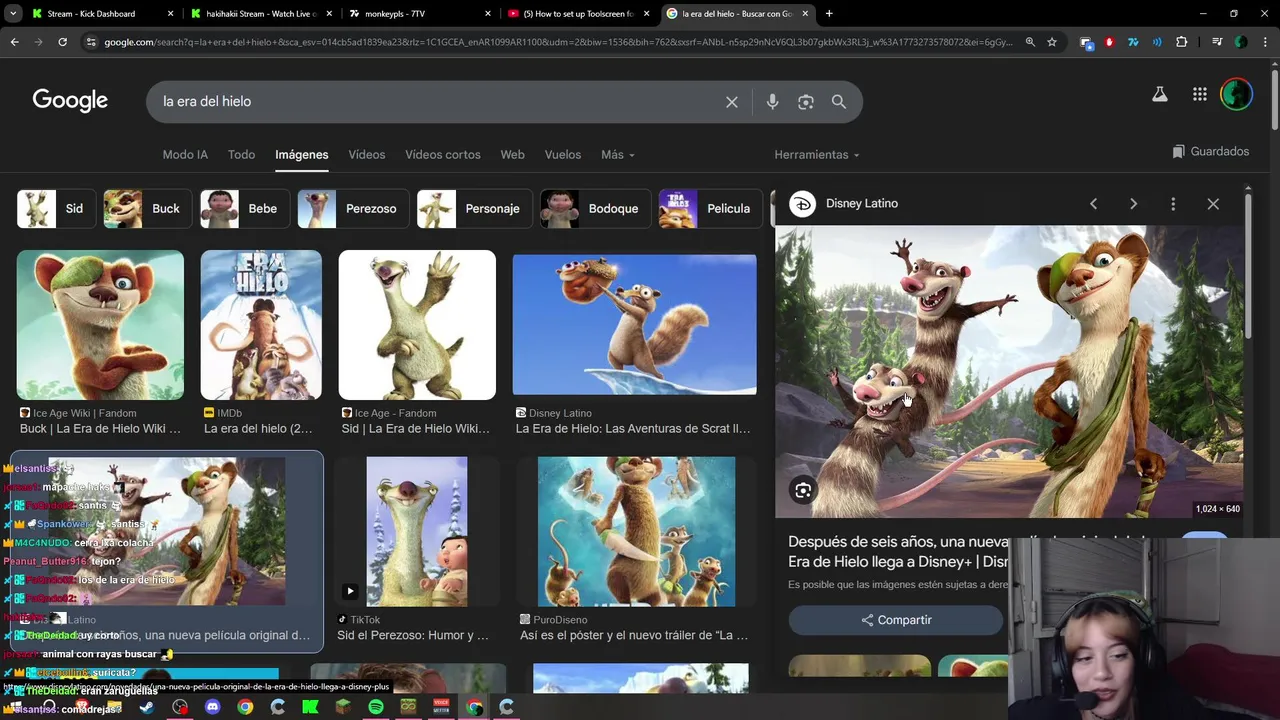Open the Scrat Disney Latino image result

[634, 325]
